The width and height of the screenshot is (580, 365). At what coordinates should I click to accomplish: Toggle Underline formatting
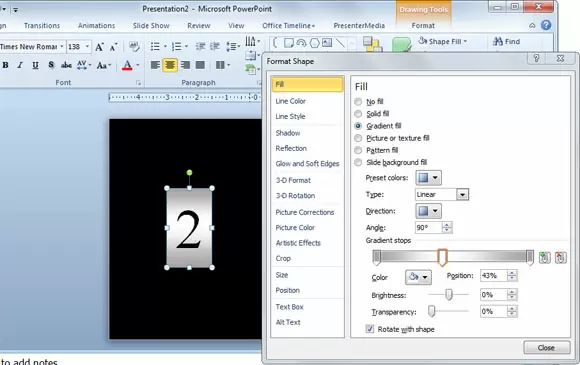35,65
